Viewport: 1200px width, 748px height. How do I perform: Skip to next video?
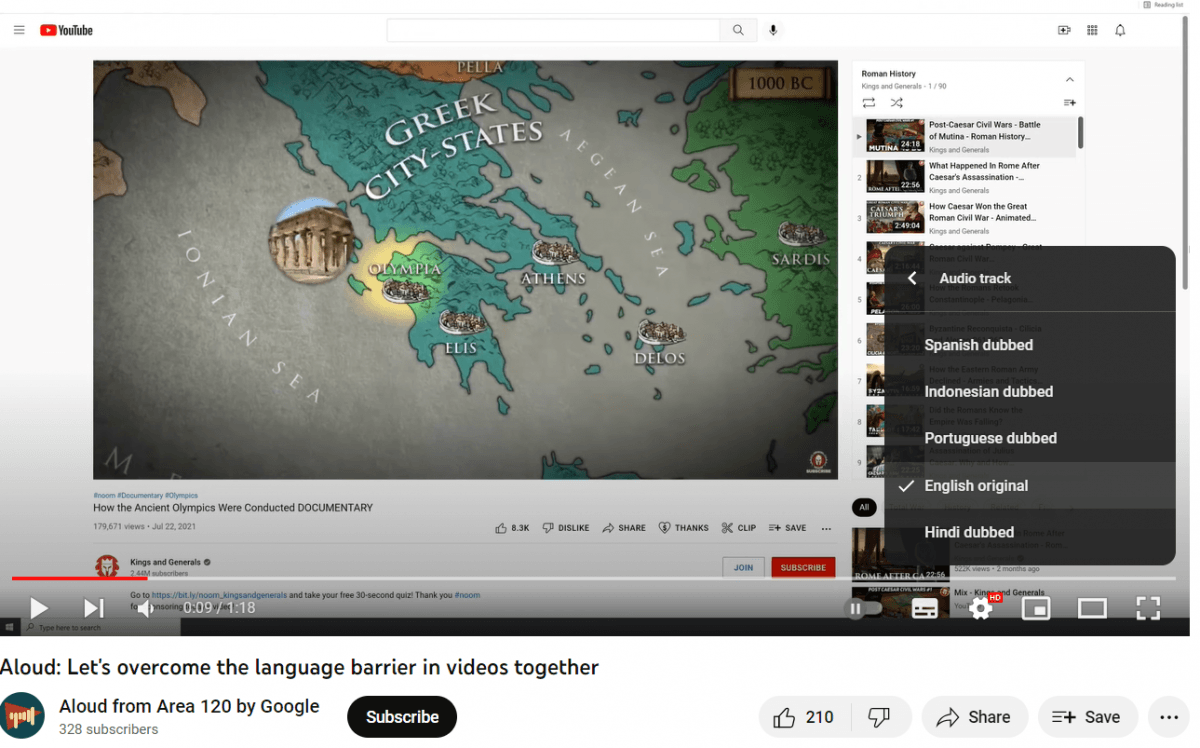[x=93, y=608]
